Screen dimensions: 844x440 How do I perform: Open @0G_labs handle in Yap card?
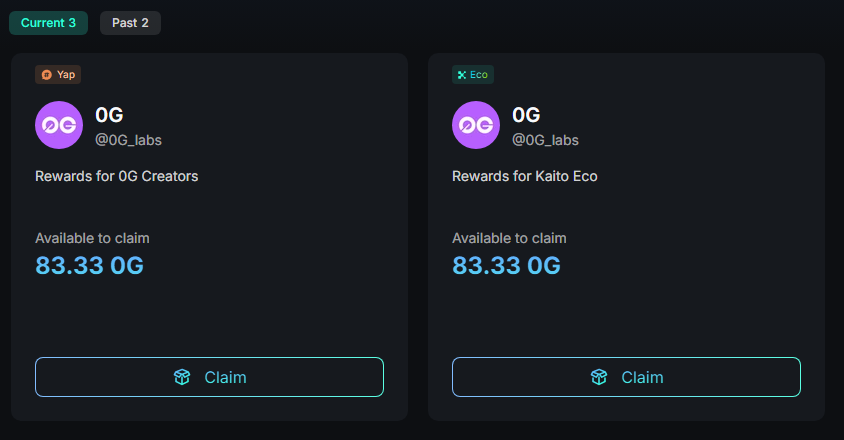(128, 140)
